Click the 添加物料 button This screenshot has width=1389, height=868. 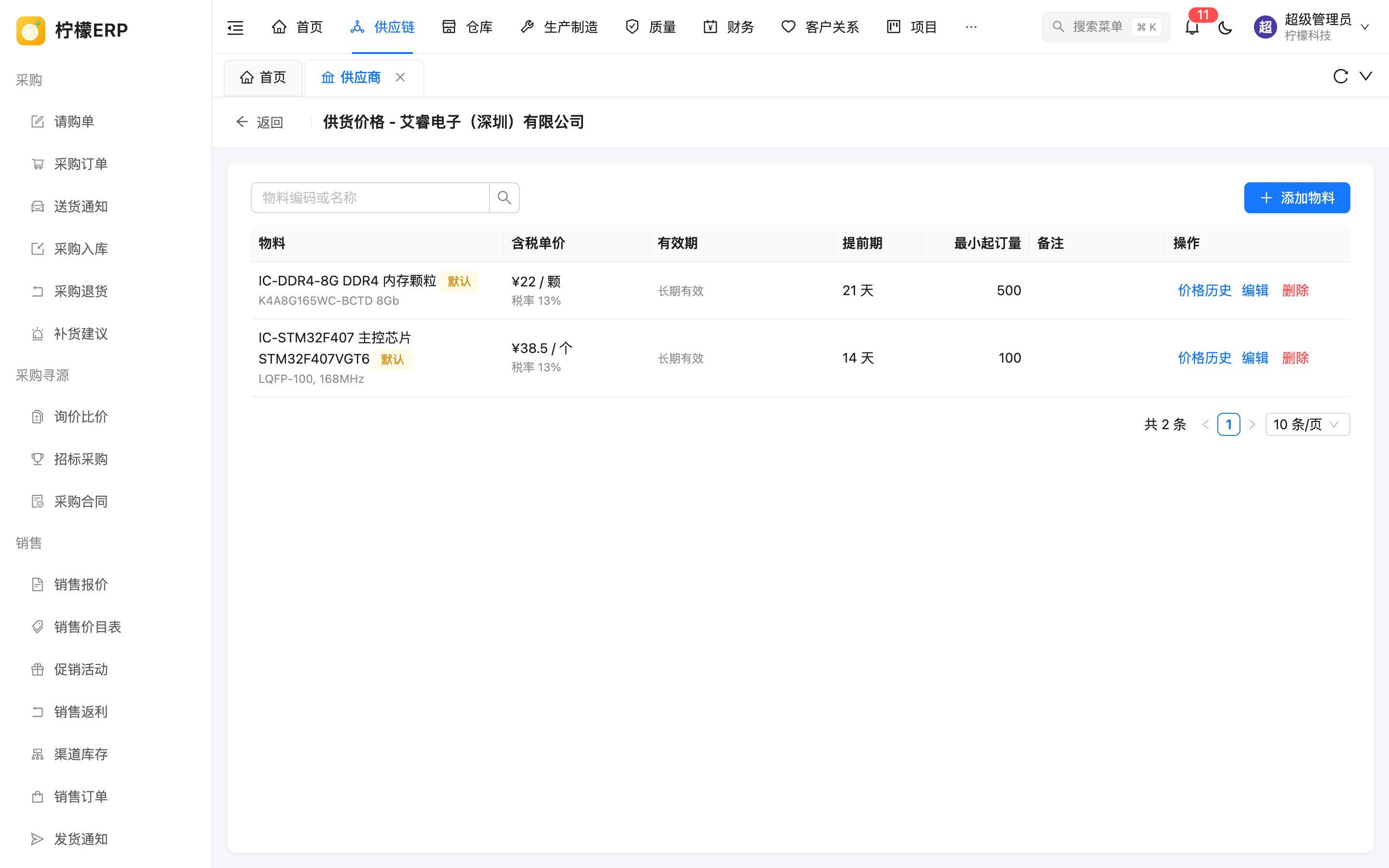(1297, 198)
